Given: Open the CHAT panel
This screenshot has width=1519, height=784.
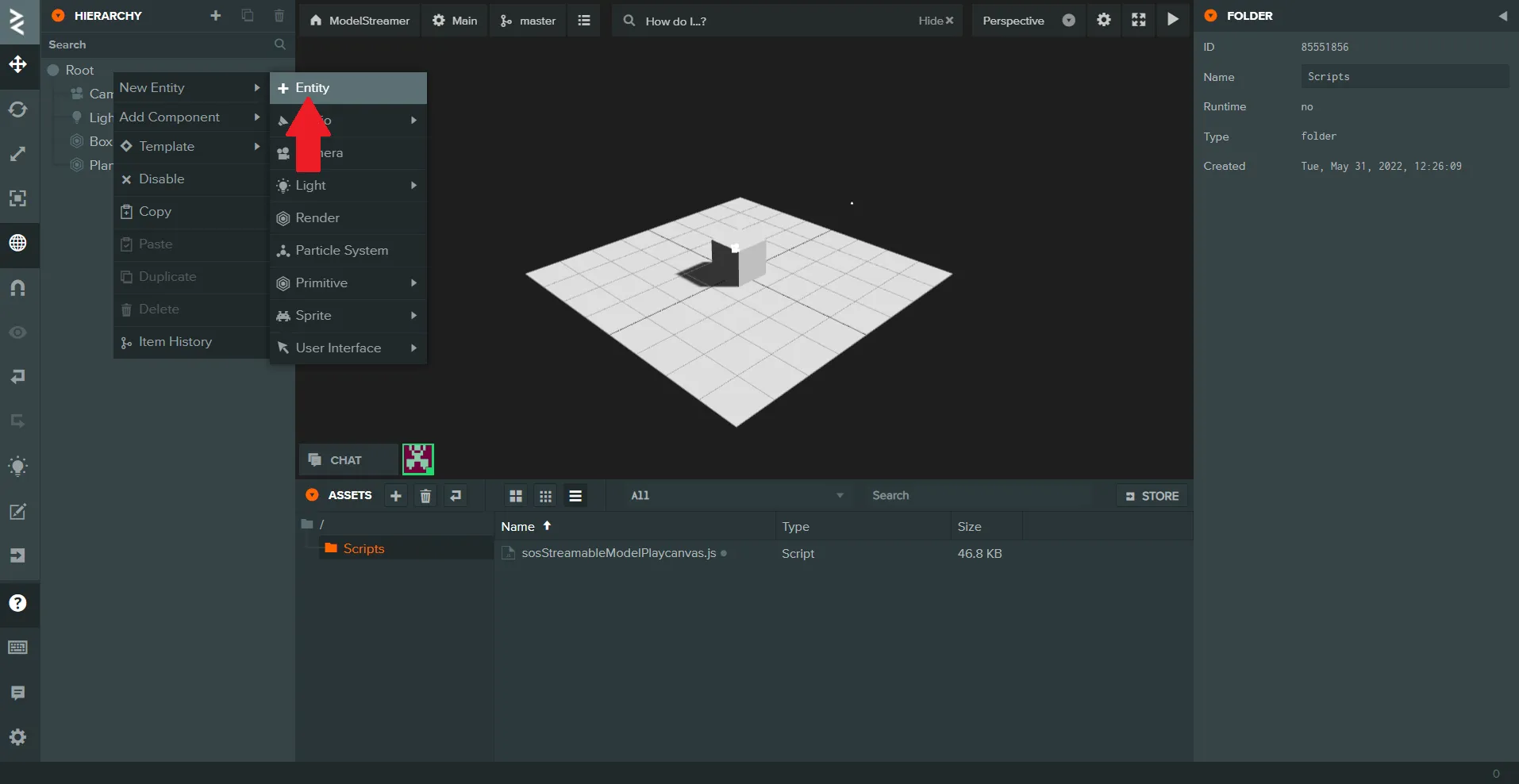Looking at the screenshot, I should pyautogui.click(x=348, y=459).
